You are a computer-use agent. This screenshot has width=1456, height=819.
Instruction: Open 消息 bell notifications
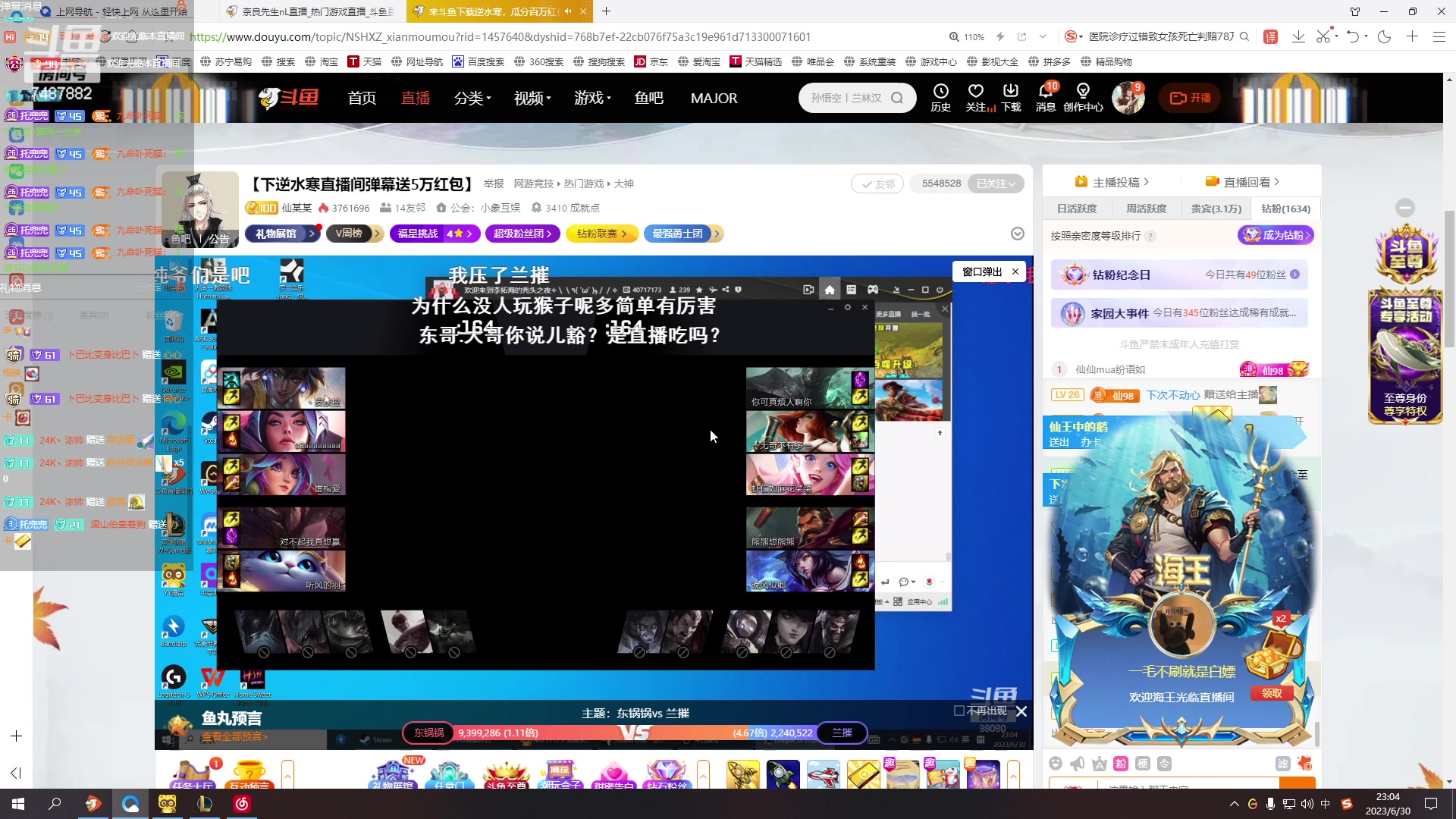coord(1046,92)
